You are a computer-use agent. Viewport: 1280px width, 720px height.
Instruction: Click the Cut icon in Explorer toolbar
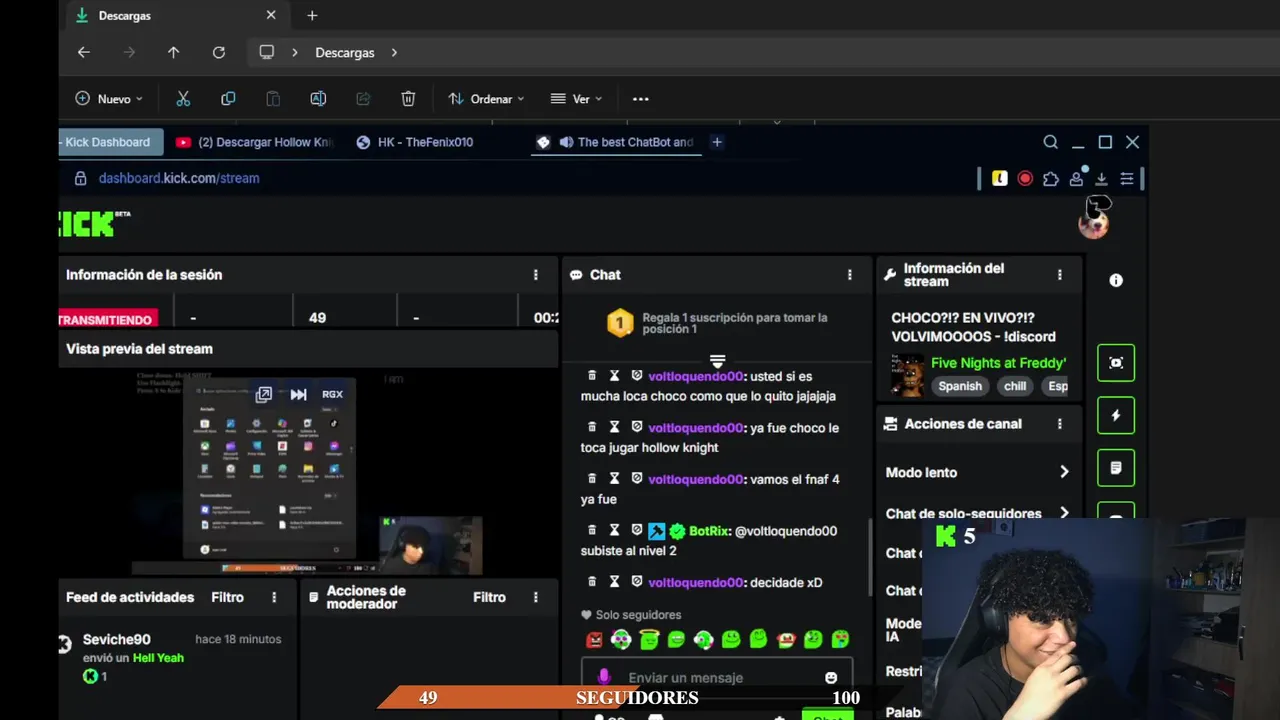pyautogui.click(x=183, y=99)
